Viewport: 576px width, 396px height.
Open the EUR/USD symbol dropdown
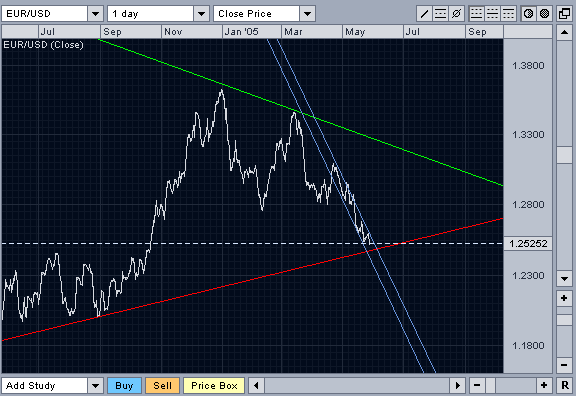tap(96, 14)
